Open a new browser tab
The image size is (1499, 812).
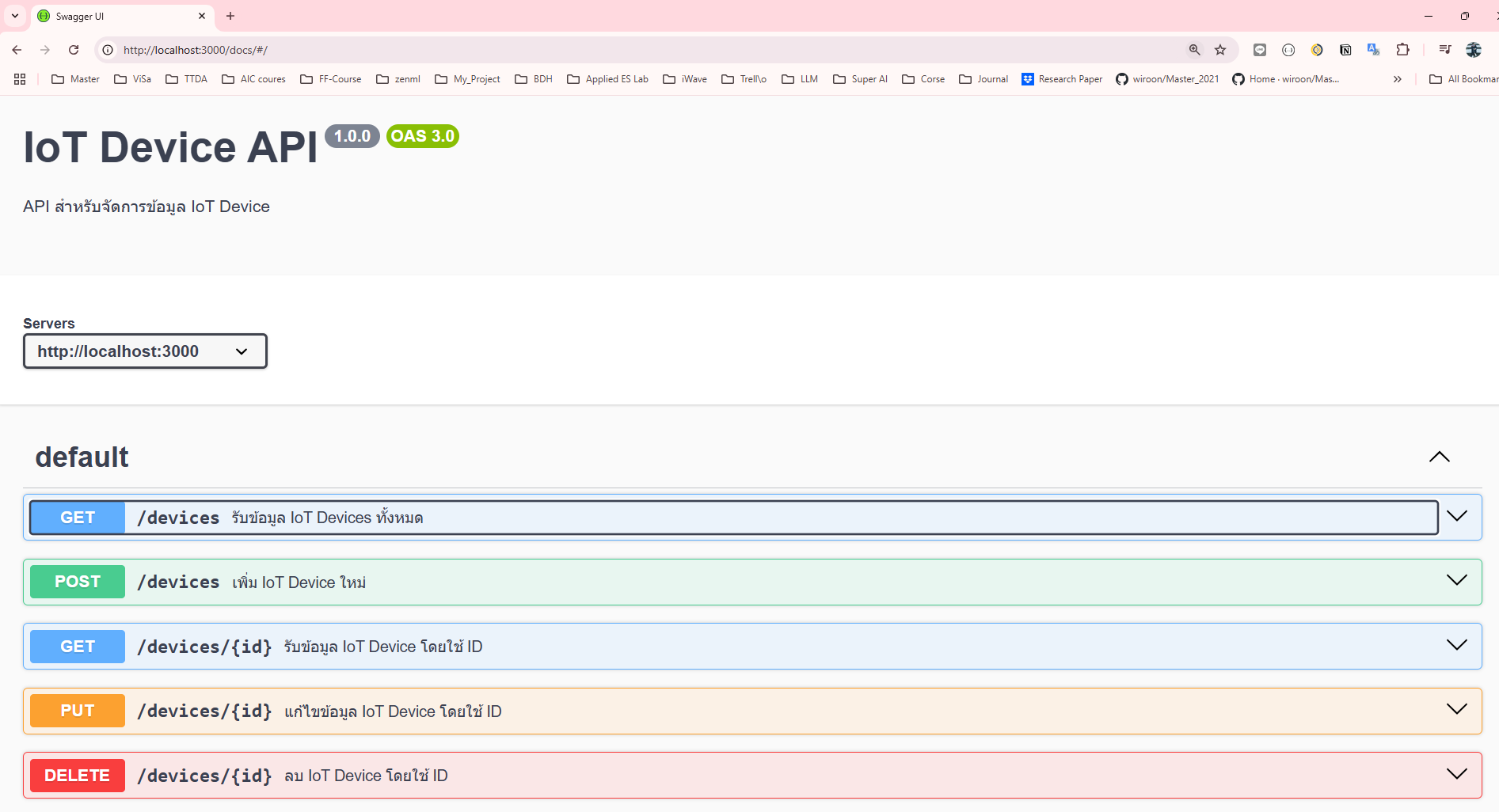[230, 16]
